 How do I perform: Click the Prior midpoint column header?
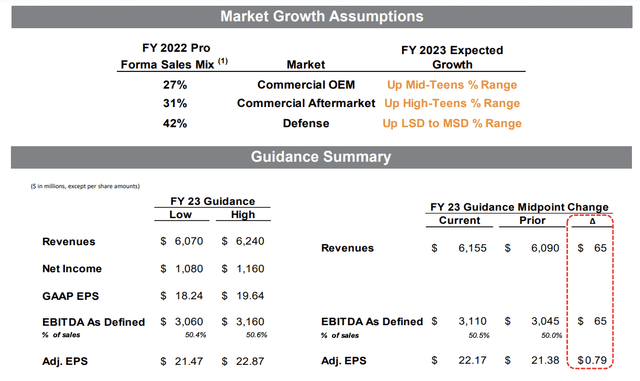pos(532,221)
